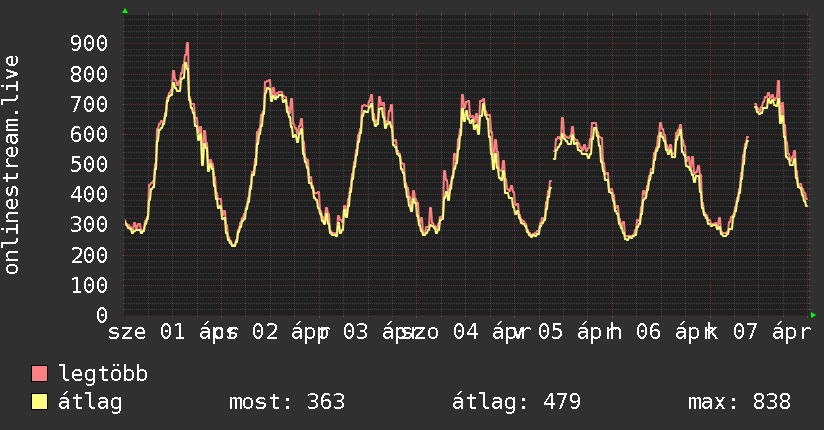This screenshot has width=824, height=430.
Task: Click the 'max: 838' statistic
Action: pos(739,402)
